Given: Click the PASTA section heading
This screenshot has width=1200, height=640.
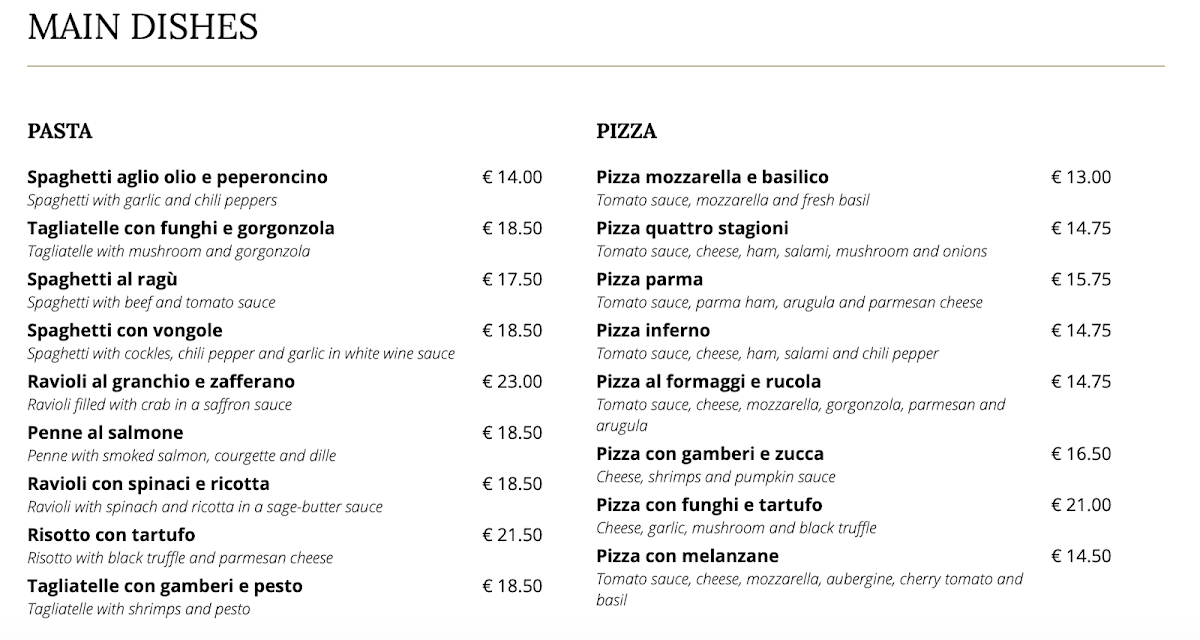Looking at the screenshot, I should click(x=60, y=131).
